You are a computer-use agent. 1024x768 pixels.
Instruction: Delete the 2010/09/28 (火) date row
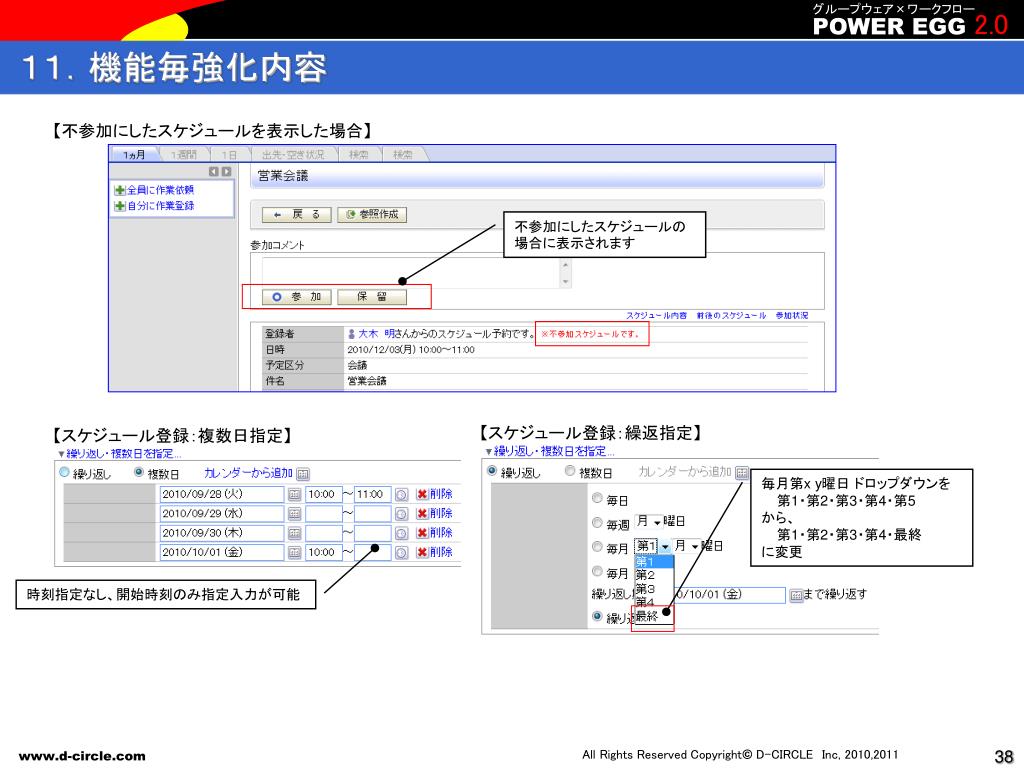click(x=434, y=494)
